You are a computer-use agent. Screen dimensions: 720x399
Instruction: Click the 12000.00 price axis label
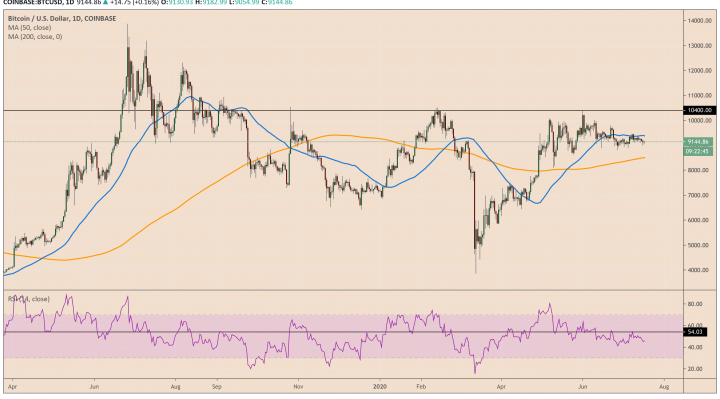pyautogui.click(x=700, y=71)
